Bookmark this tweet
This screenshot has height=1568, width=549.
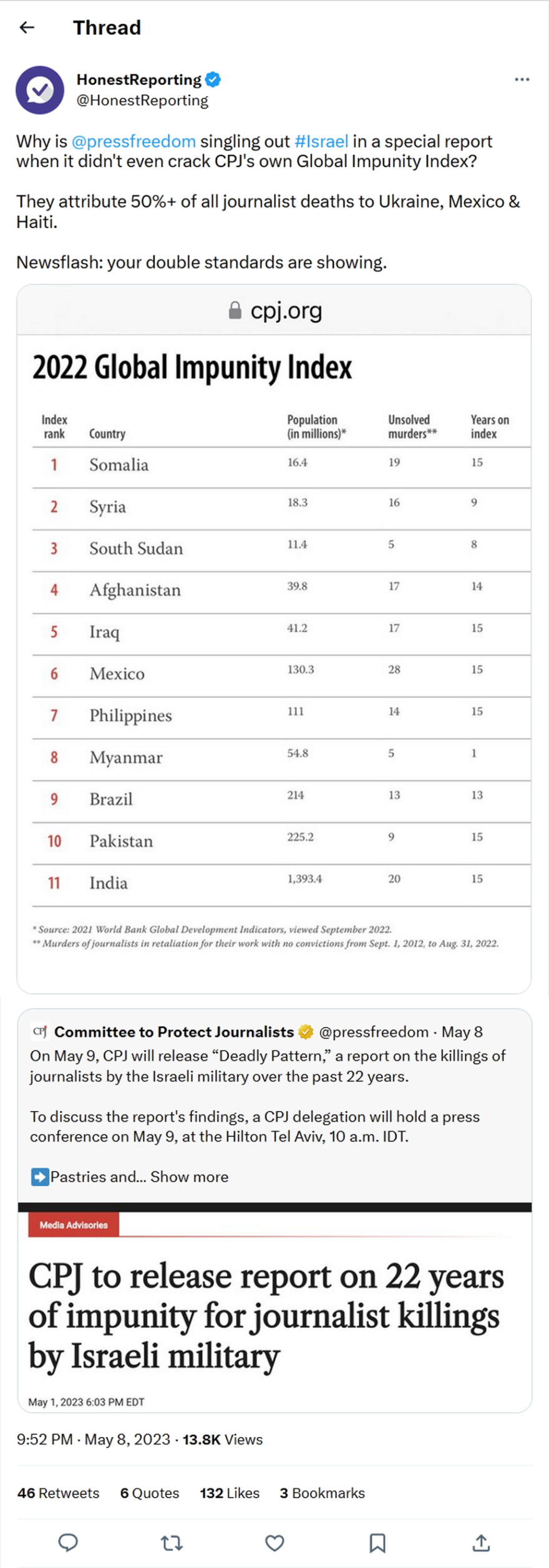click(x=377, y=1542)
